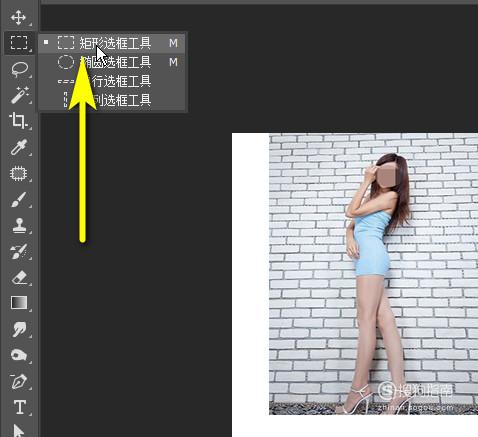The height and width of the screenshot is (437, 478).
Task: Choose single column 单列选框工具 menu entry
Action: tap(112, 100)
